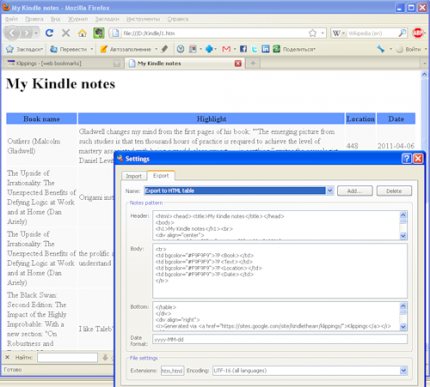Viewport: 430px width, 387px height.
Task: Switch to the Import tab
Action: 134,176
